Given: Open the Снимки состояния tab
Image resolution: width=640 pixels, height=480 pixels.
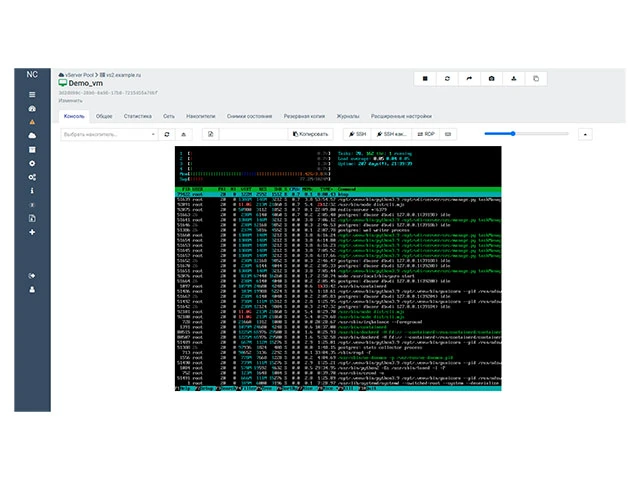Looking at the screenshot, I should 249,116.
